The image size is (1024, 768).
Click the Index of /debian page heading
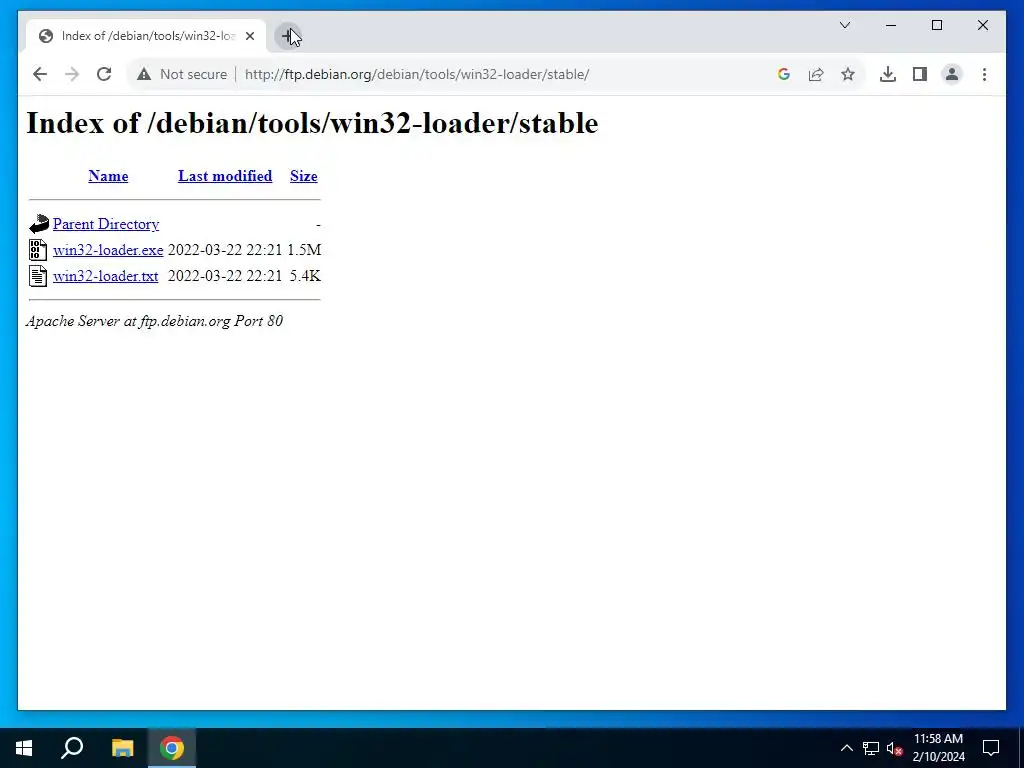click(x=312, y=123)
